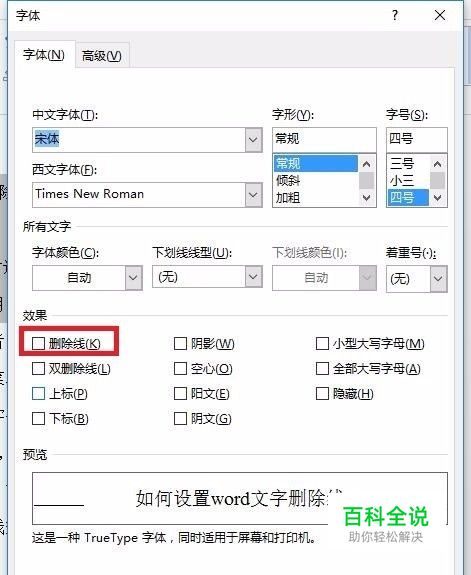Click down arrow in 字形 style list
The image size is (471, 575).
point(366,198)
